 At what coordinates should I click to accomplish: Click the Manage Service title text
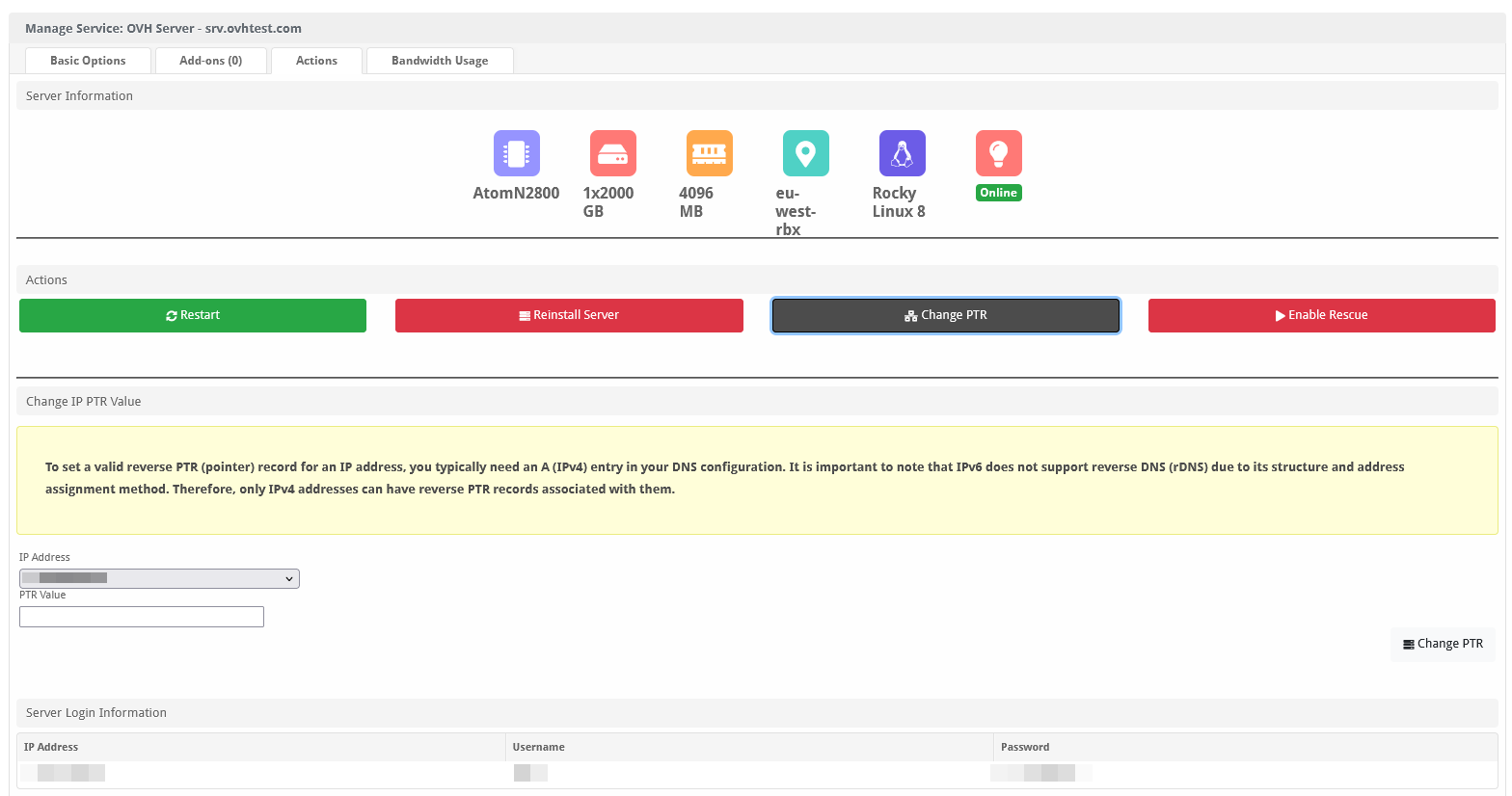click(x=163, y=28)
